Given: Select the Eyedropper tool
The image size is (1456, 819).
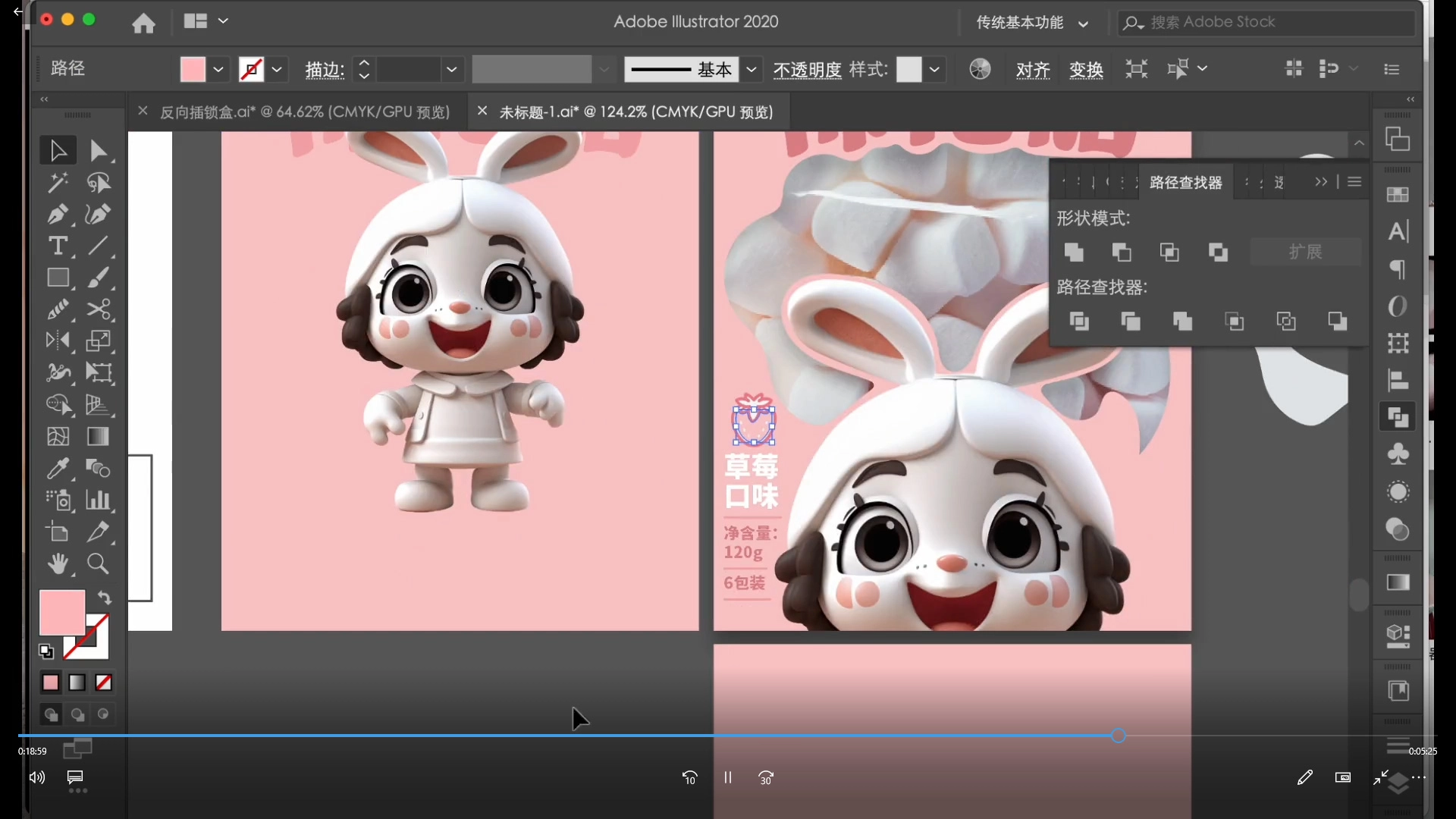Looking at the screenshot, I should [x=58, y=469].
